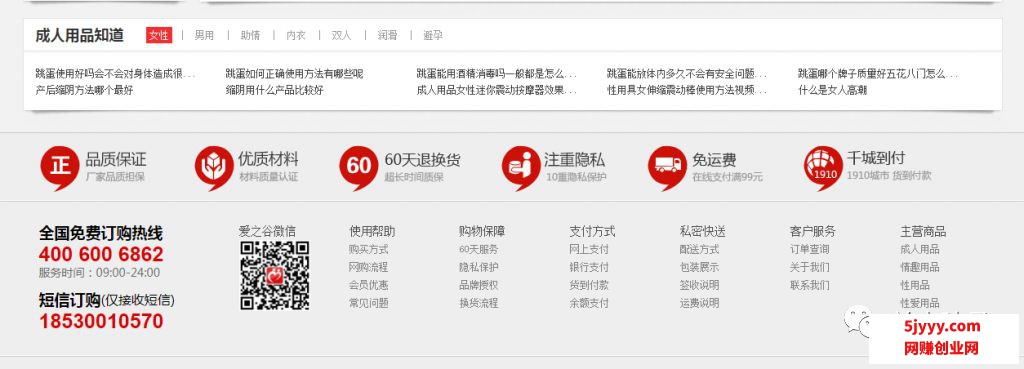The width and height of the screenshot is (1024, 369).
Task: Click the 使用帮助 column heading
Action: [372, 231]
